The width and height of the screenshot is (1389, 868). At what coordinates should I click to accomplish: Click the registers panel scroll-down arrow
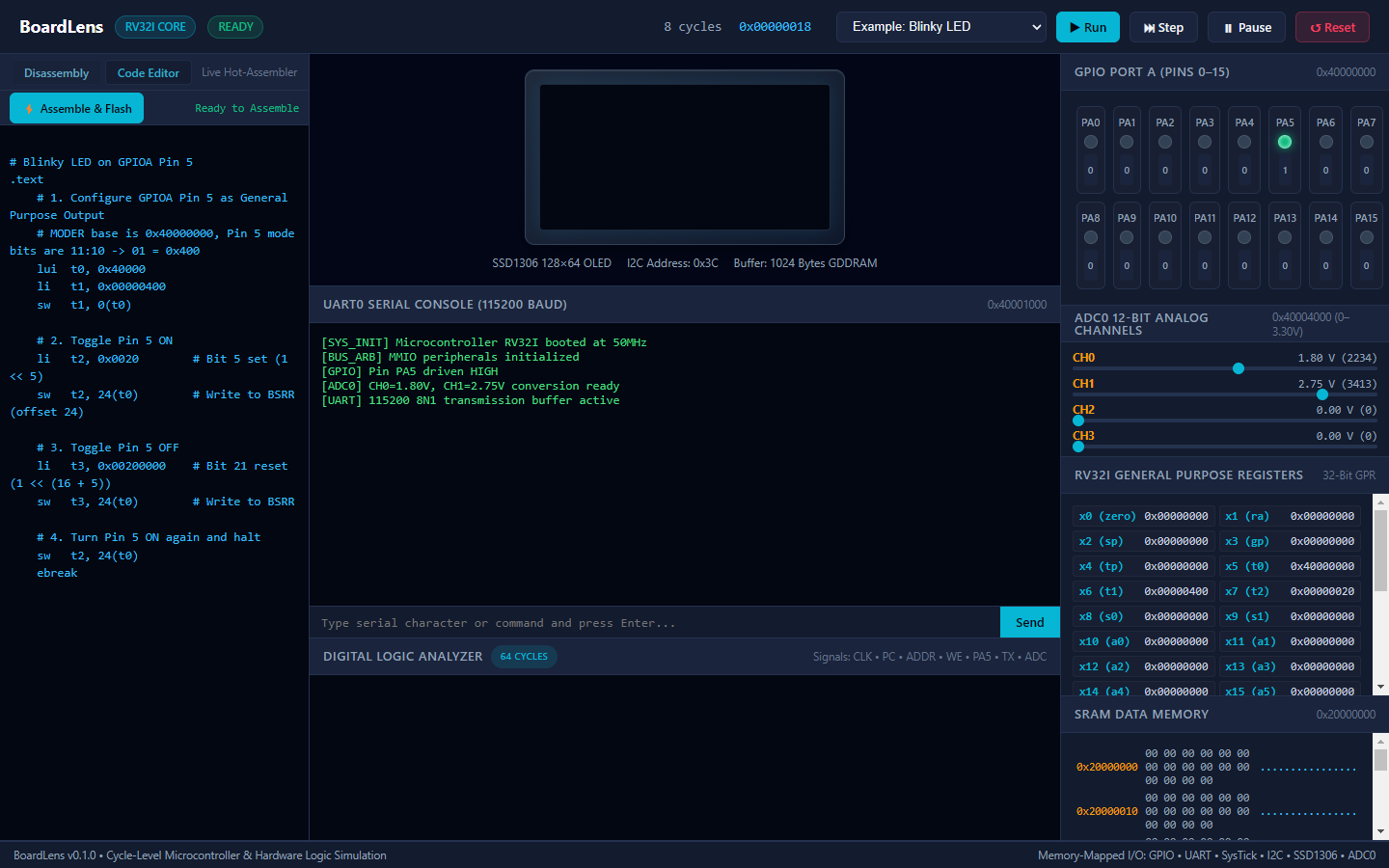pyautogui.click(x=1380, y=687)
